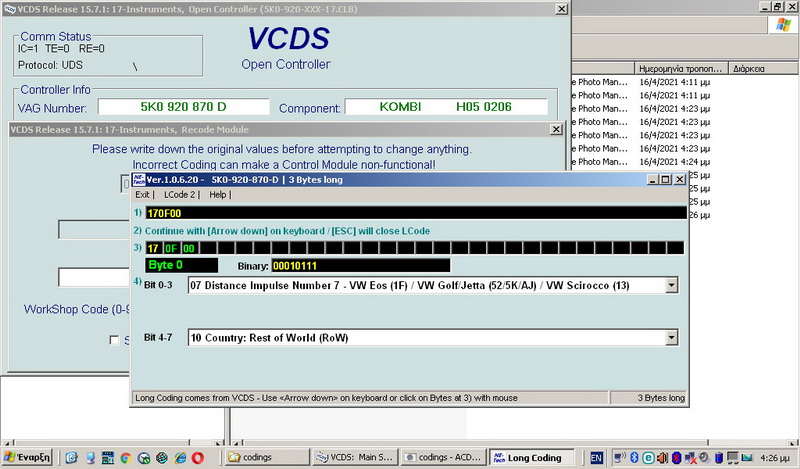Image resolution: width=800 pixels, height=469 pixels.
Task: Click the Binary value field 00010111
Action: pyautogui.click(x=361, y=265)
